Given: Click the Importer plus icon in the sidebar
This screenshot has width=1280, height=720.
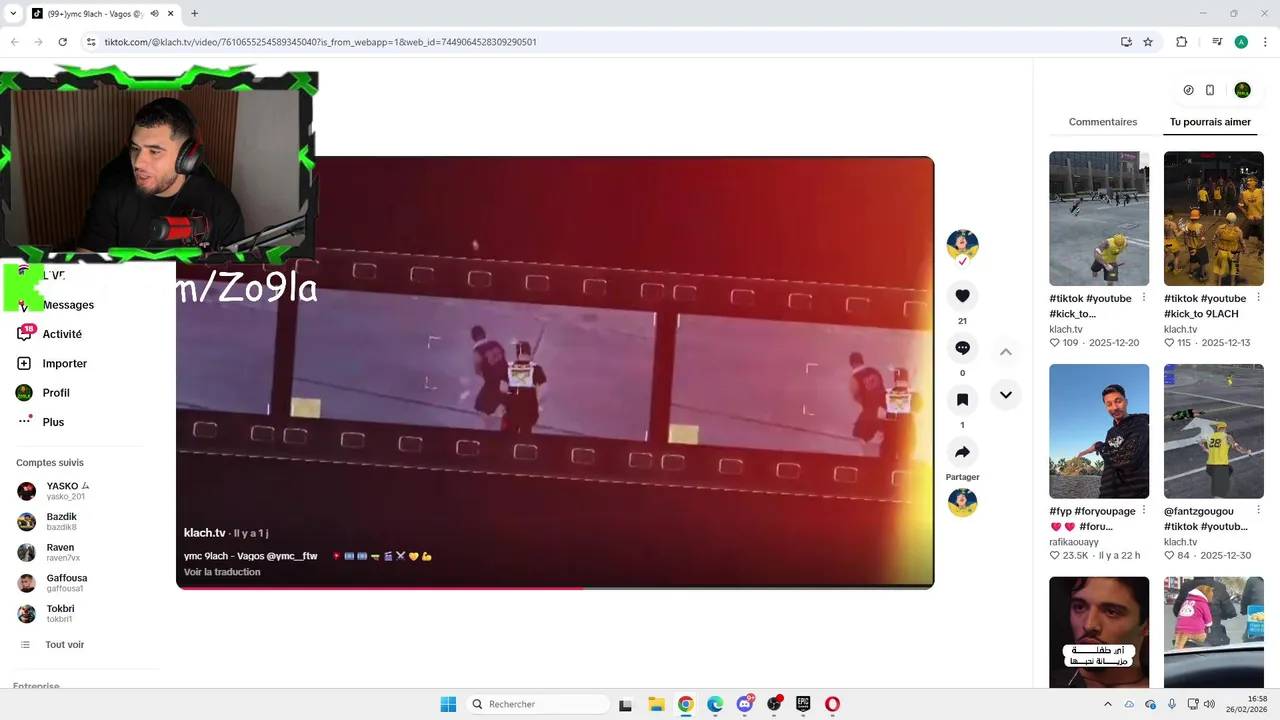Looking at the screenshot, I should pyautogui.click(x=24, y=363).
